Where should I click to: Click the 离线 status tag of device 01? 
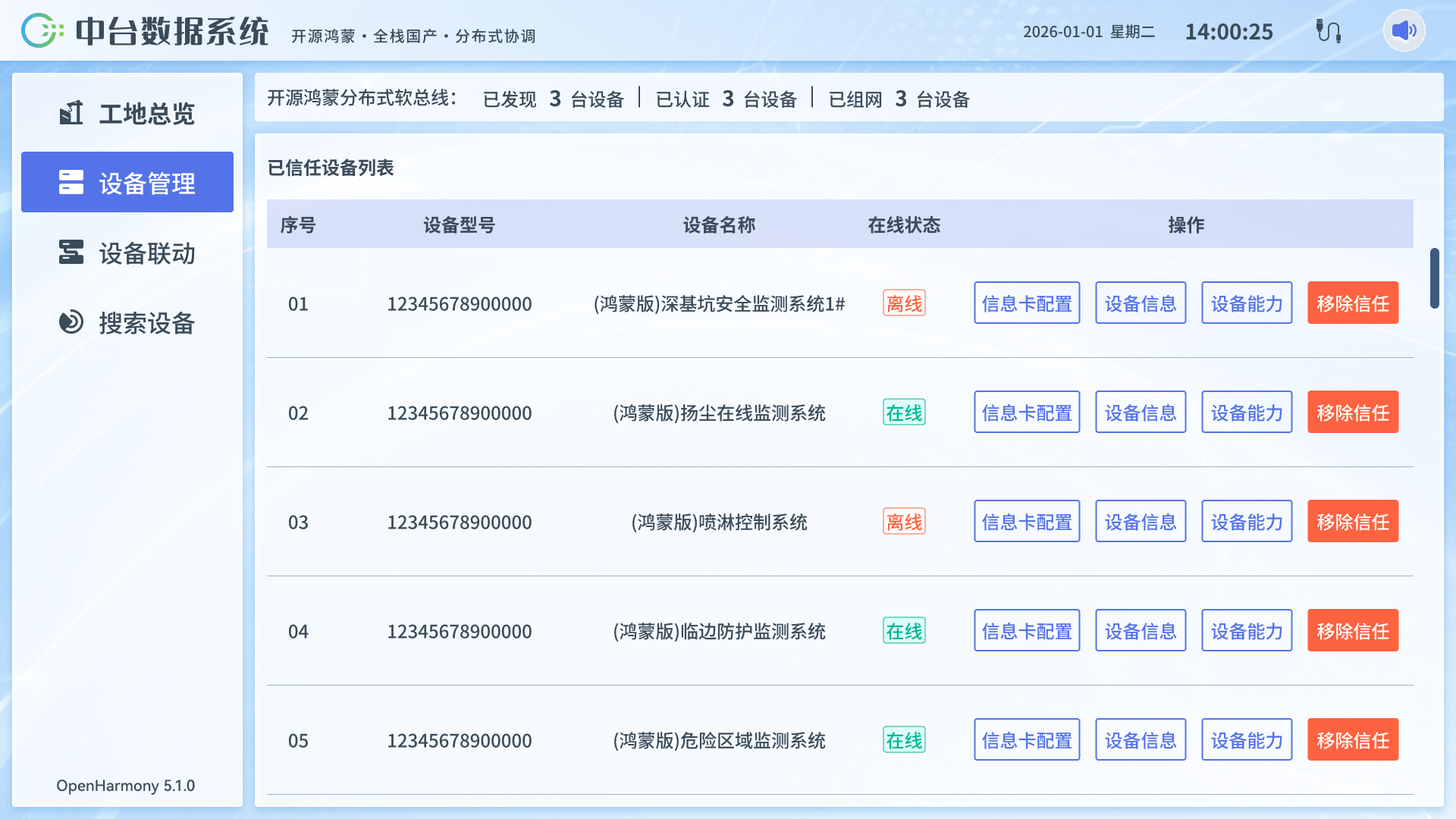pos(904,303)
